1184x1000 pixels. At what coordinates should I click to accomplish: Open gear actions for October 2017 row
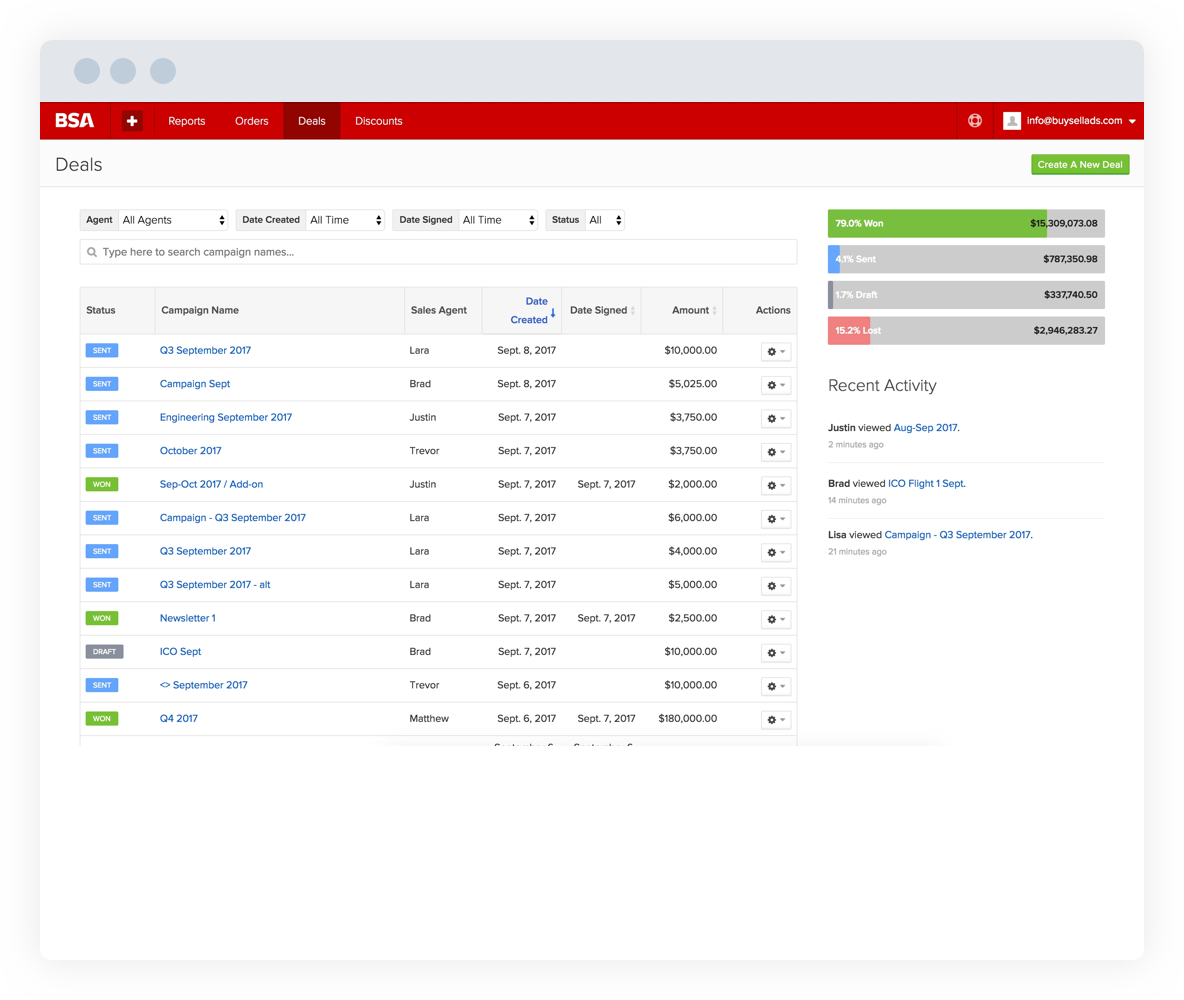[776, 452]
